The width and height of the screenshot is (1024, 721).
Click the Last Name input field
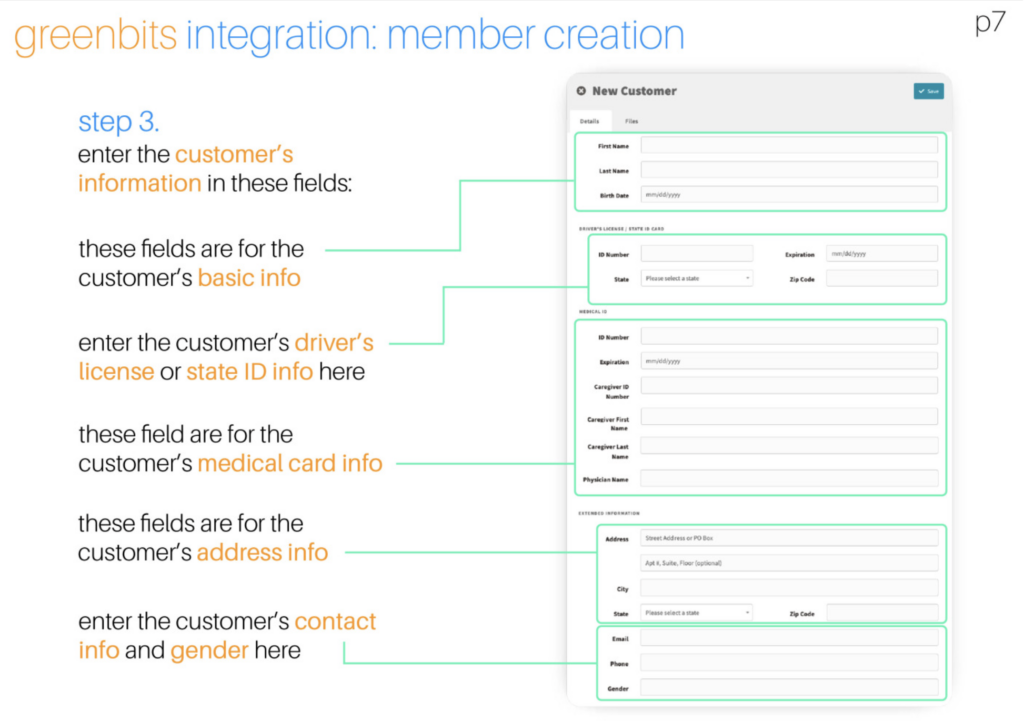pyautogui.click(x=789, y=170)
